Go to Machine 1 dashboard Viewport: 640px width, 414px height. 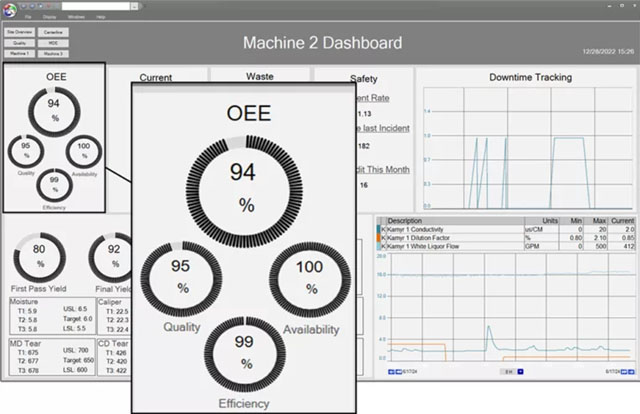(20, 53)
